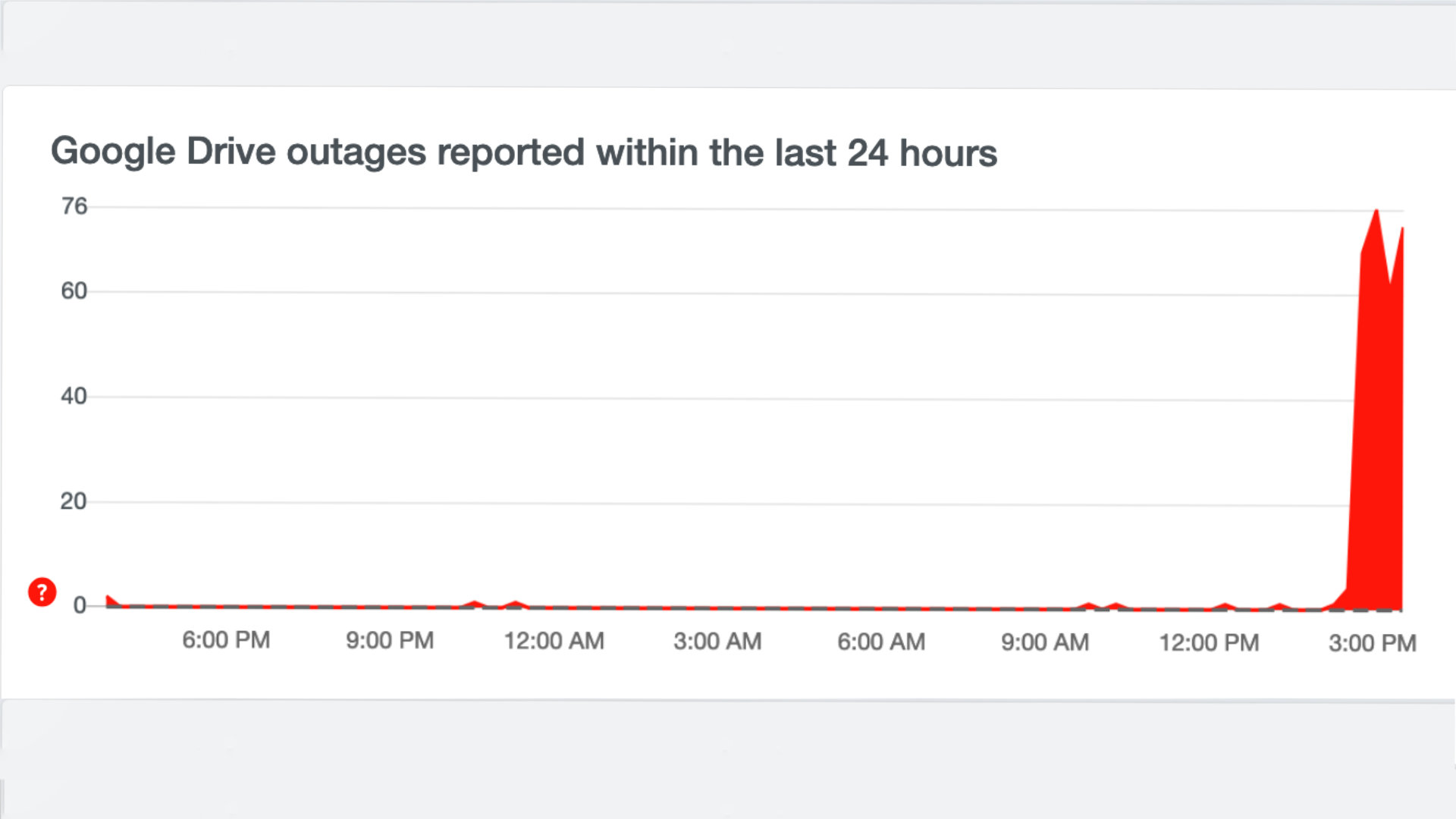Image resolution: width=1456 pixels, height=819 pixels.
Task: Click the 9:00 AM time axis label
Action: tap(1045, 642)
